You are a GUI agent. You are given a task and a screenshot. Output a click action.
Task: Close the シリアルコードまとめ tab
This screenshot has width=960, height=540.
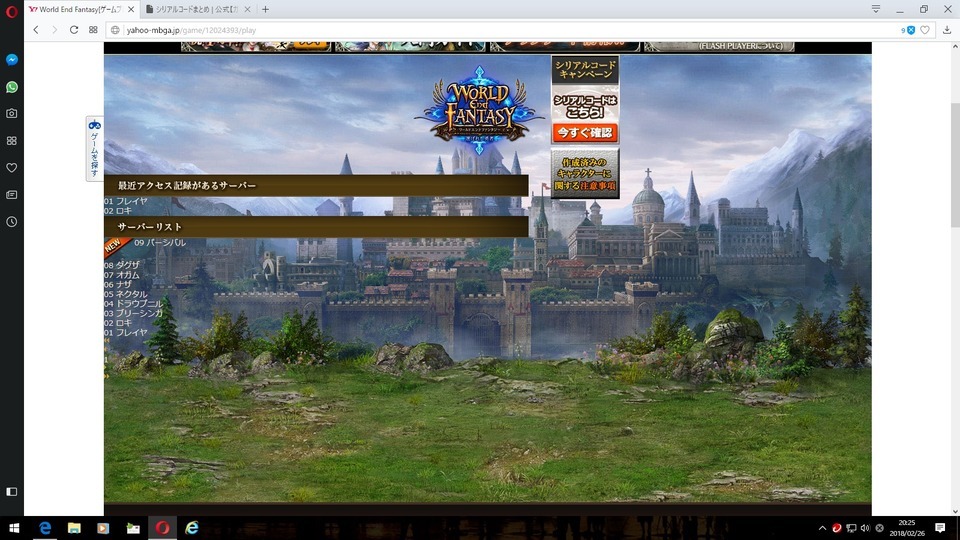[x=247, y=9]
